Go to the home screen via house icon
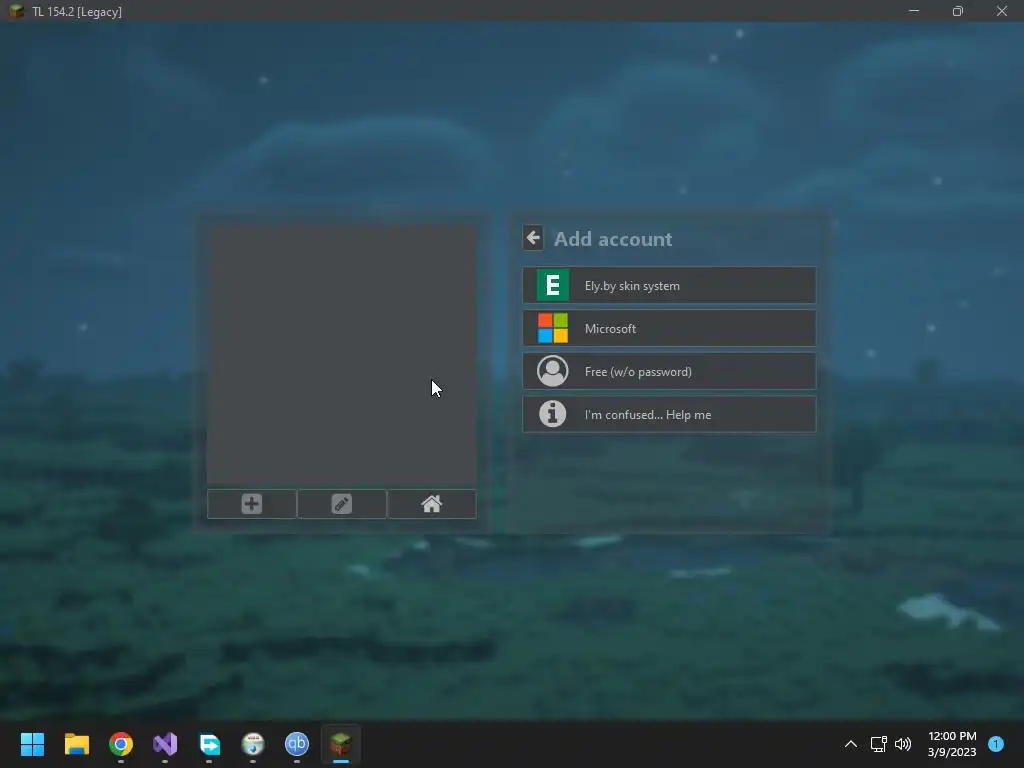The image size is (1024, 768). 432,504
